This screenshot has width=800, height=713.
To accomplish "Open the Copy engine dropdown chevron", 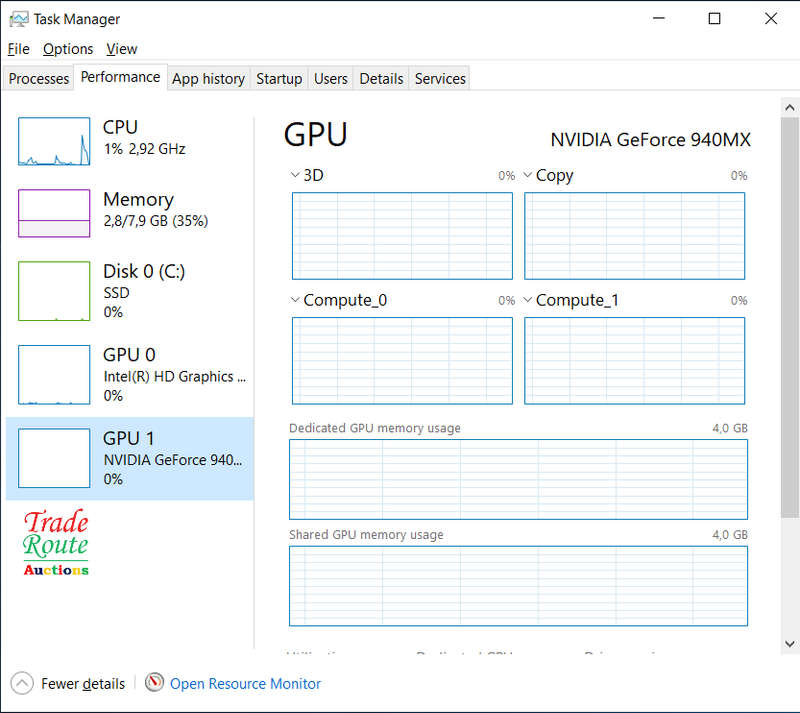I will coord(528,175).
